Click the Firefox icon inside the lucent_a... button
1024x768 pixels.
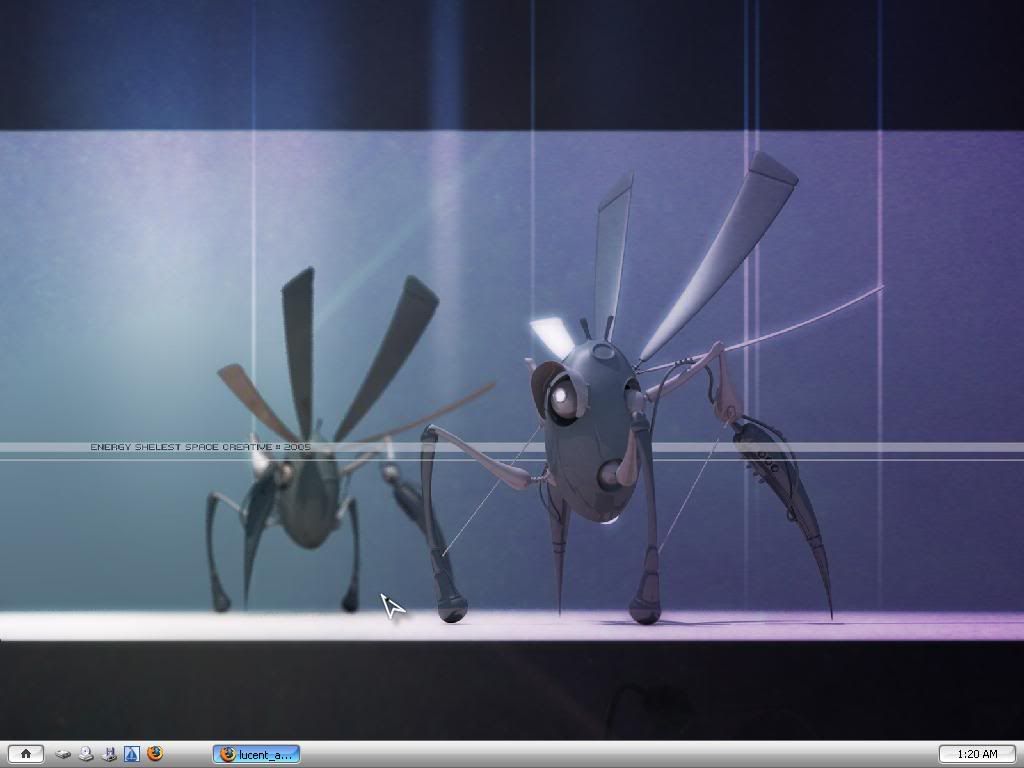click(x=227, y=754)
